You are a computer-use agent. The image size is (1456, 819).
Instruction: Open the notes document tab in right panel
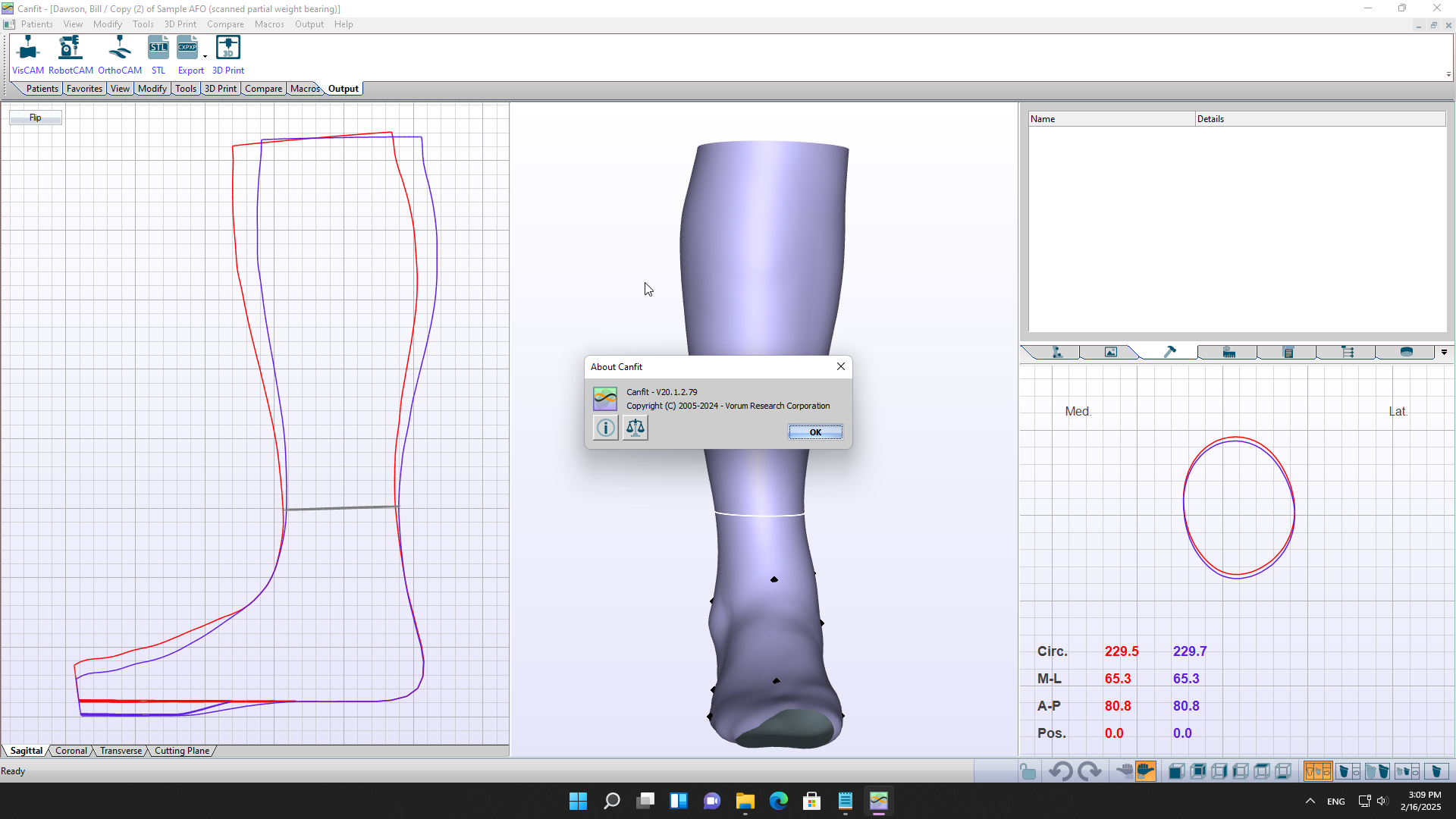[1288, 352]
